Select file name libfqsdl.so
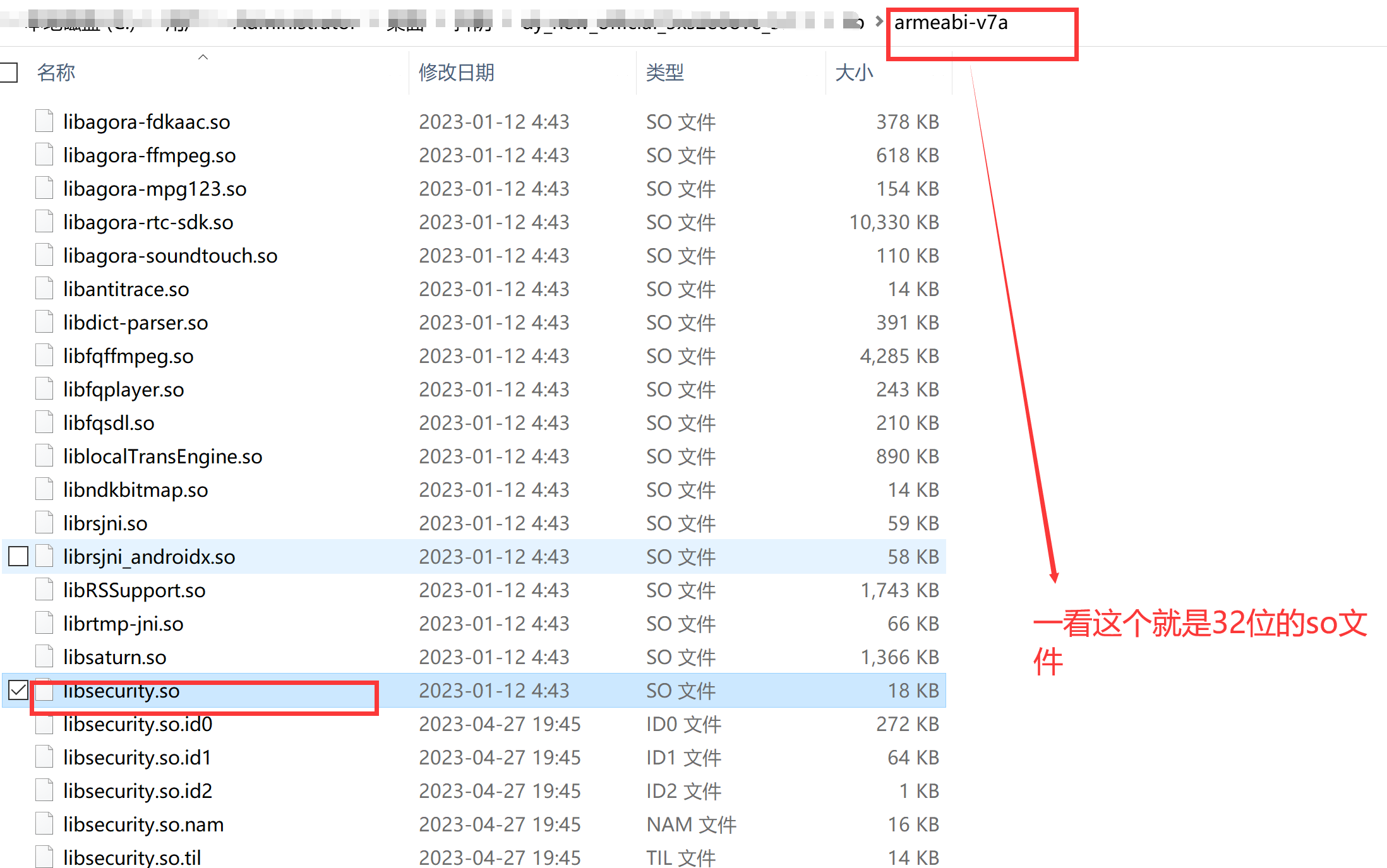This screenshot has height=868, width=1387. coord(109,422)
